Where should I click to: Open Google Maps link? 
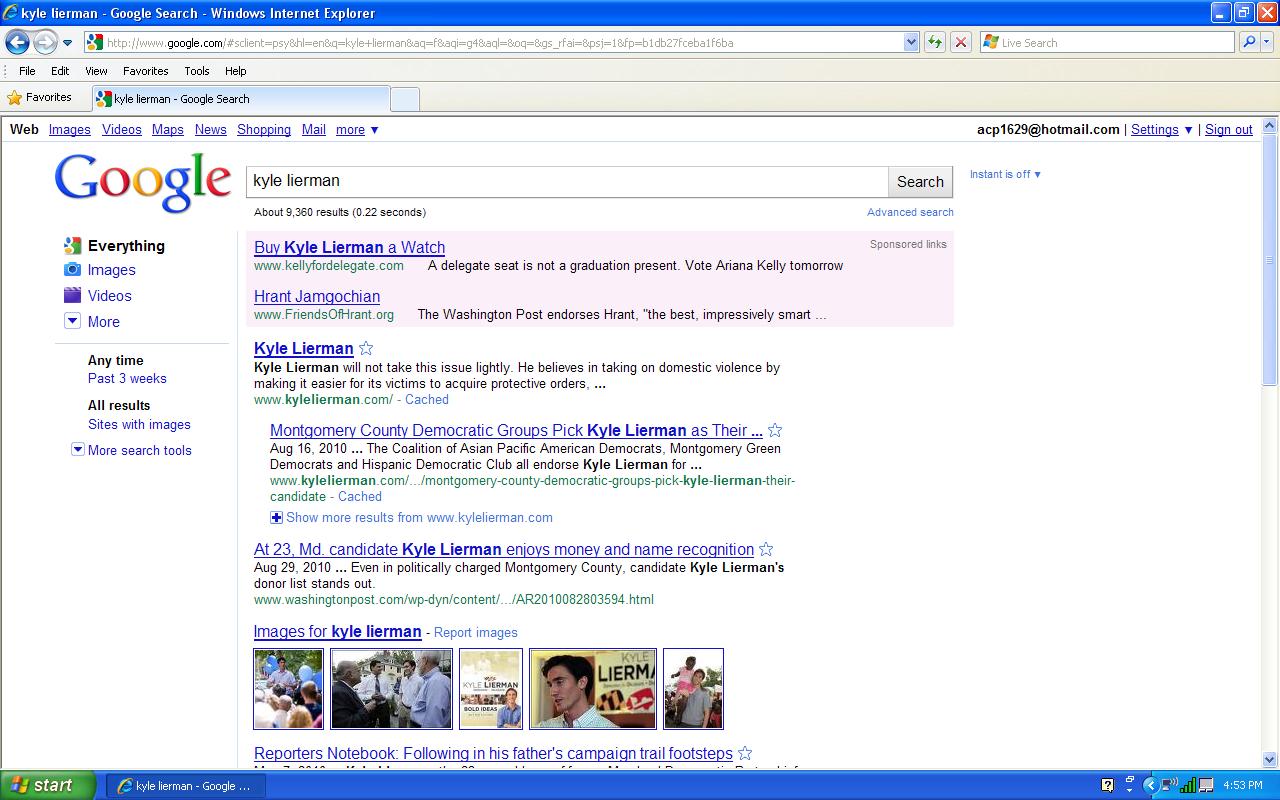coord(167,129)
